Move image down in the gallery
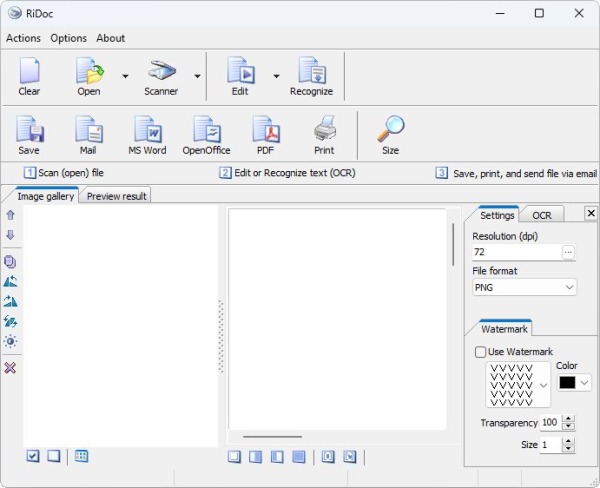Screen dimensions: 600x488 [x=10, y=235]
